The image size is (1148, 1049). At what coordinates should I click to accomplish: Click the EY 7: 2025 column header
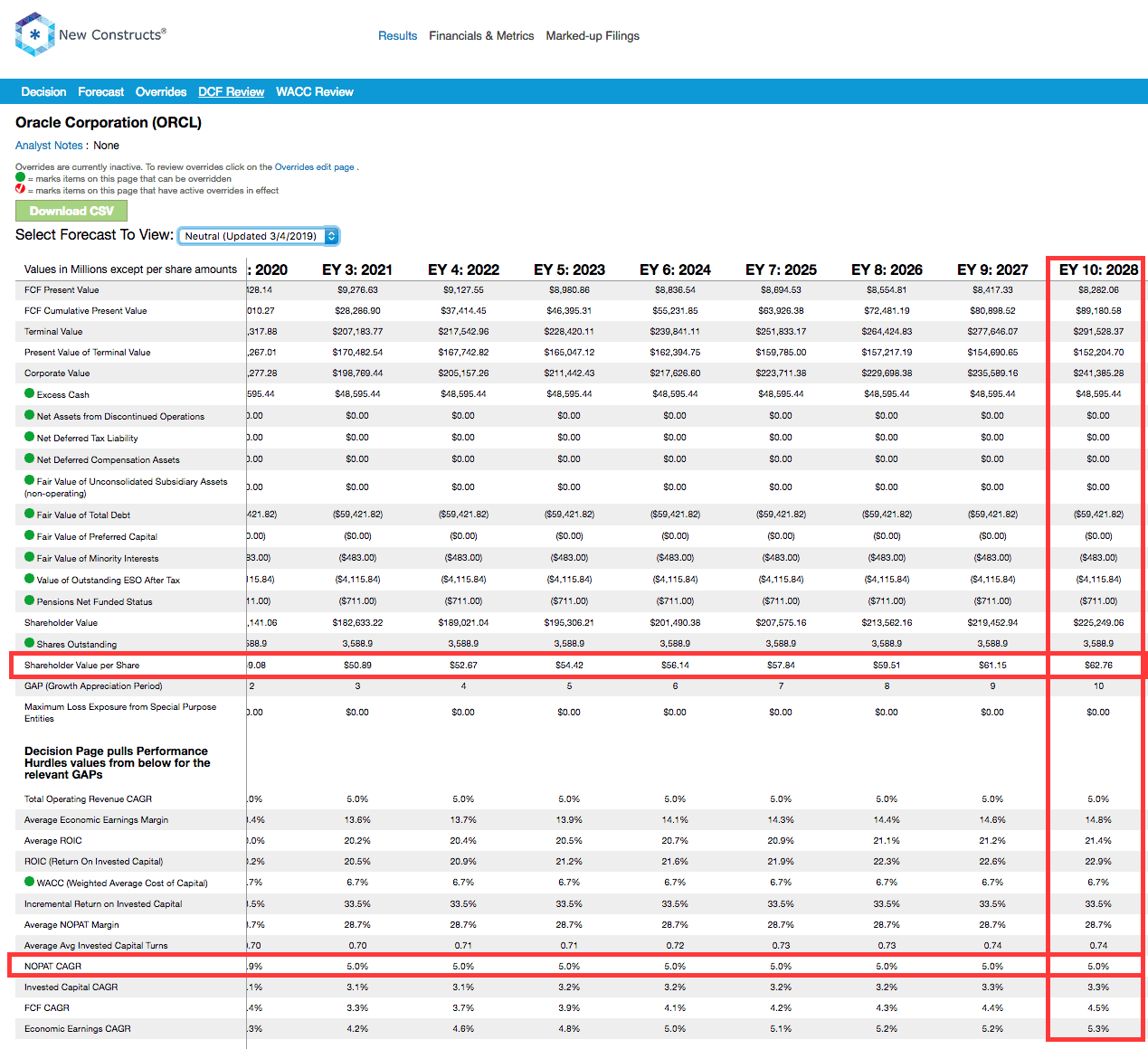pos(781,269)
